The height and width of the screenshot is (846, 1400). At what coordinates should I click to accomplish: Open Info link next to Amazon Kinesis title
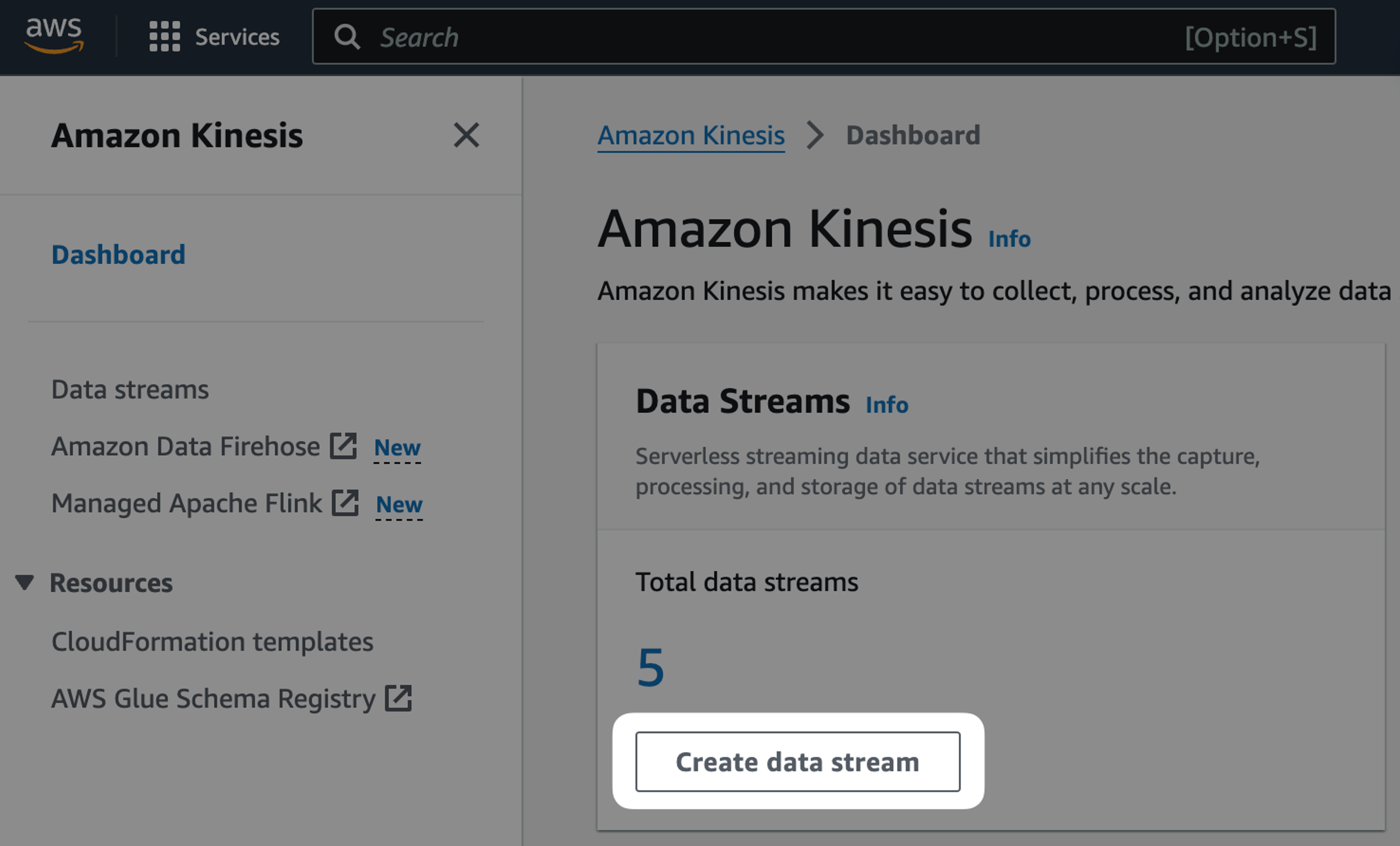point(1009,239)
